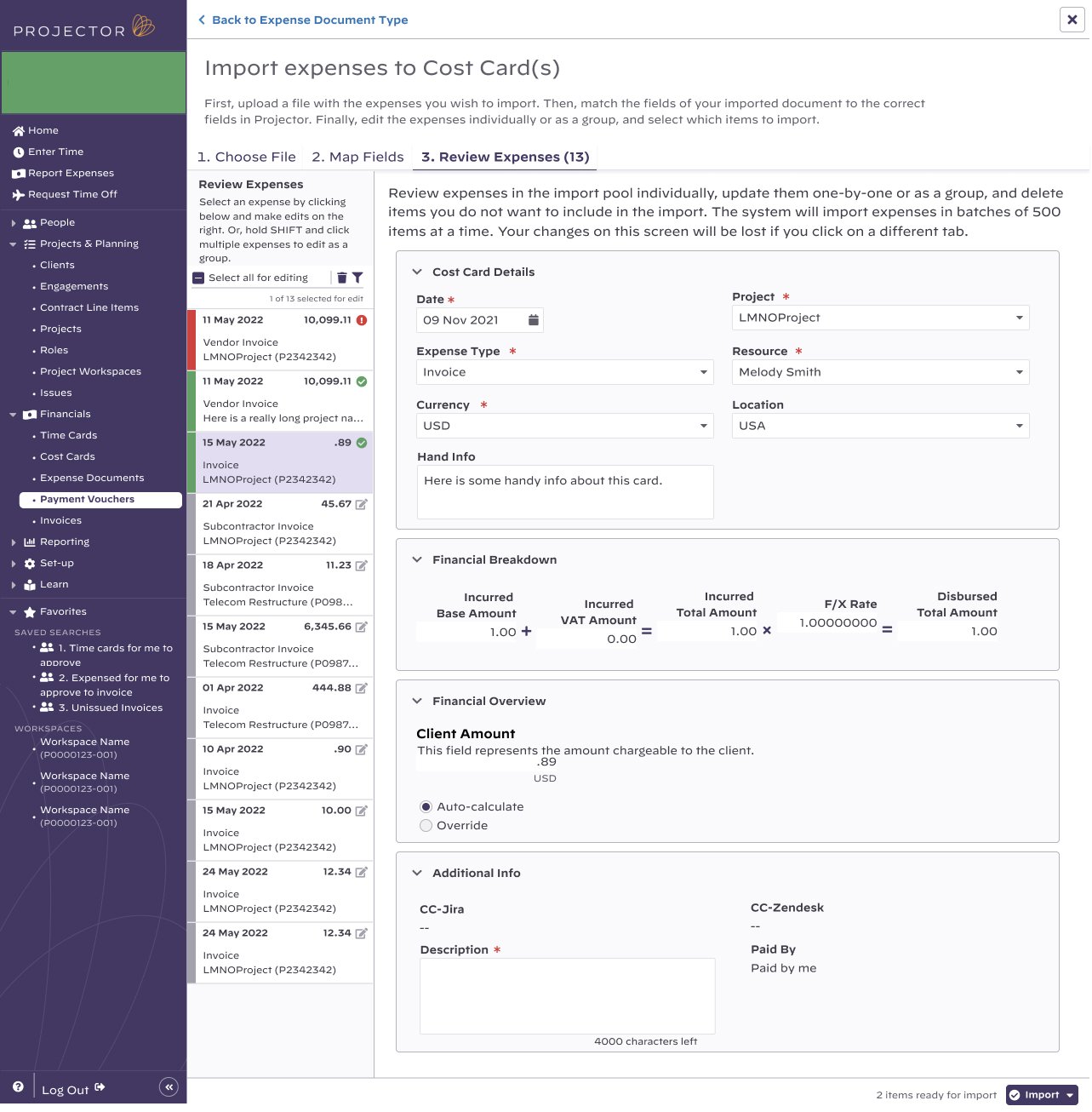The height and width of the screenshot is (1112, 1092).
Task: Select second Vendor Invoice with long project name
Action: [x=280, y=402]
